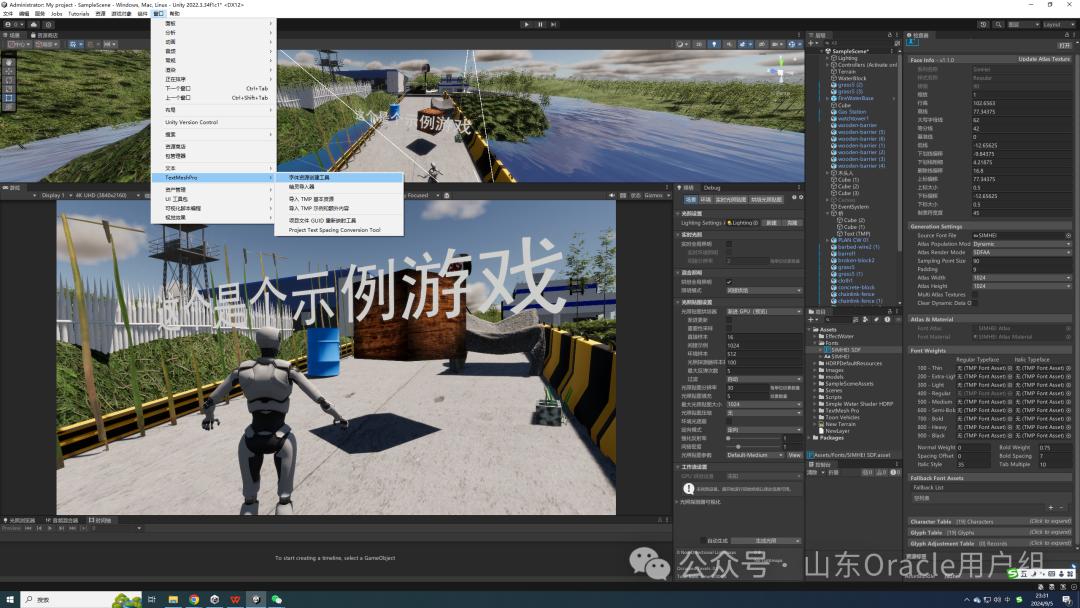The height and width of the screenshot is (608, 1080).
Task: Toggle the Importance Sampling checkbox
Action: [x=729, y=328]
